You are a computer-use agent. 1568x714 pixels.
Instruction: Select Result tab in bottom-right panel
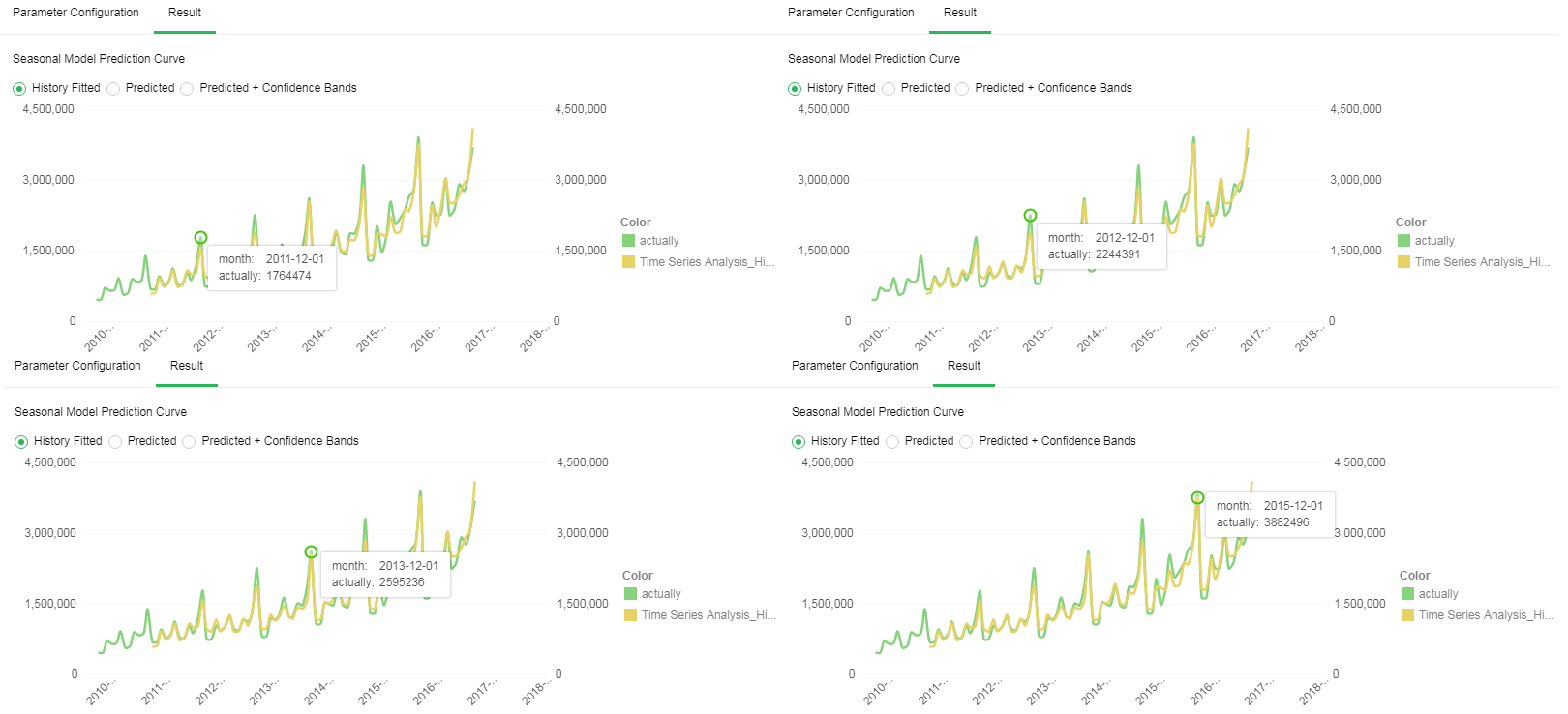coord(964,366)
